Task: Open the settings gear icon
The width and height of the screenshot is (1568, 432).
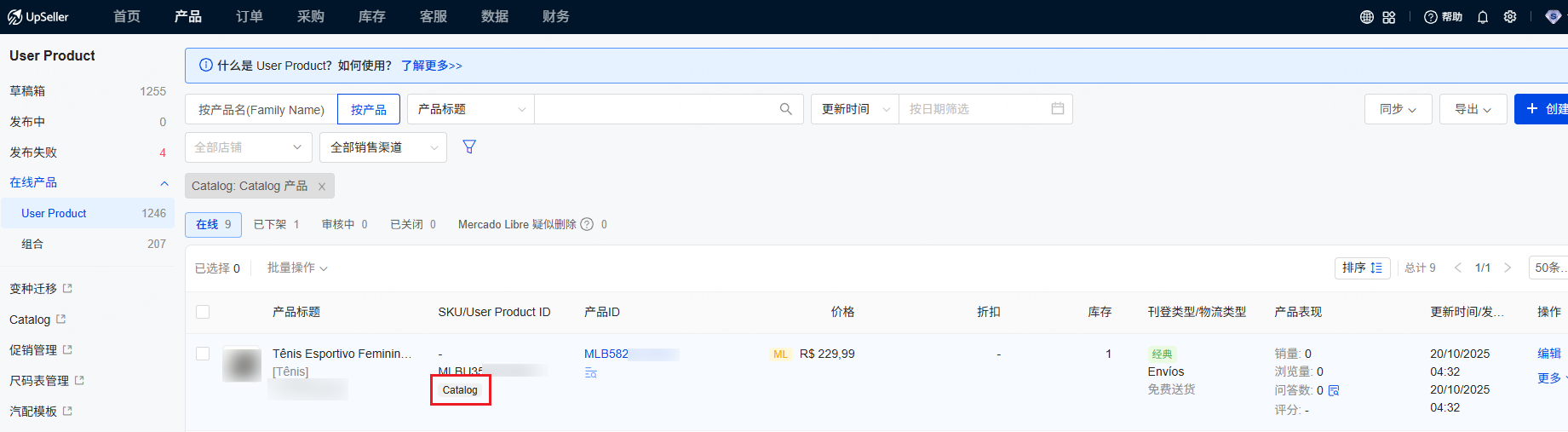Action: click(1510, 17)
